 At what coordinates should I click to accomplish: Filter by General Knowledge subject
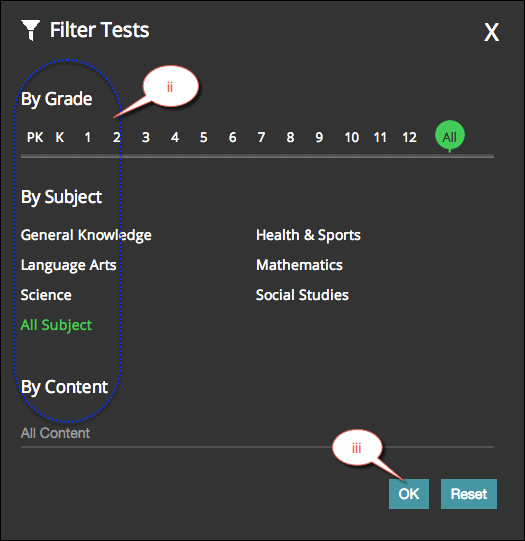tap(86, 235)
